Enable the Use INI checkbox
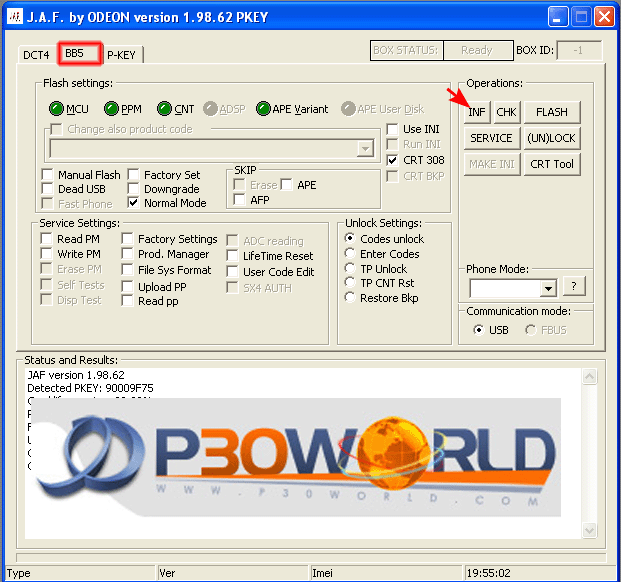 (x=392, y=129)
